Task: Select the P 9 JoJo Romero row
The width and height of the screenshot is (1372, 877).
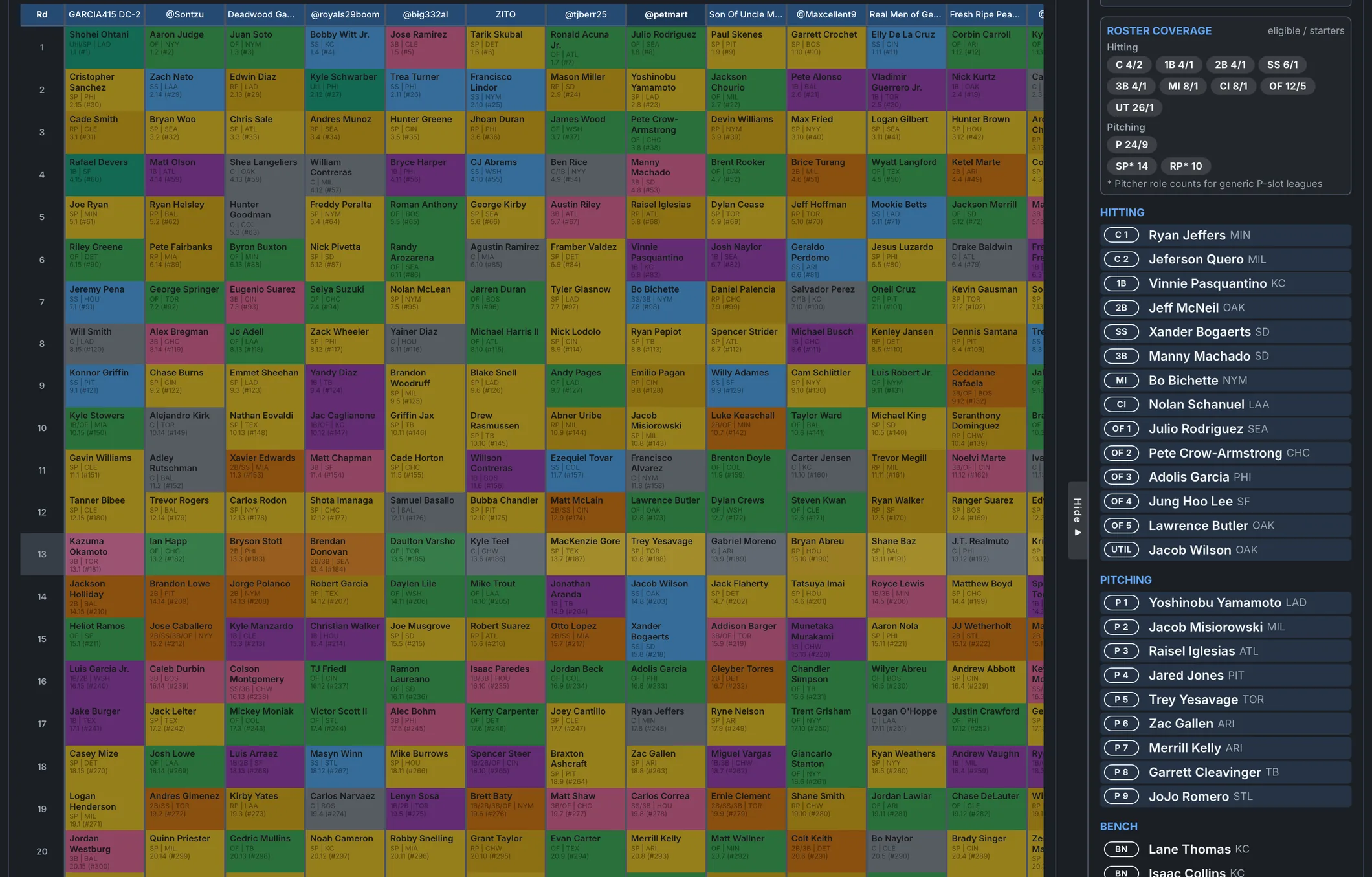Action: point(1226,797)
